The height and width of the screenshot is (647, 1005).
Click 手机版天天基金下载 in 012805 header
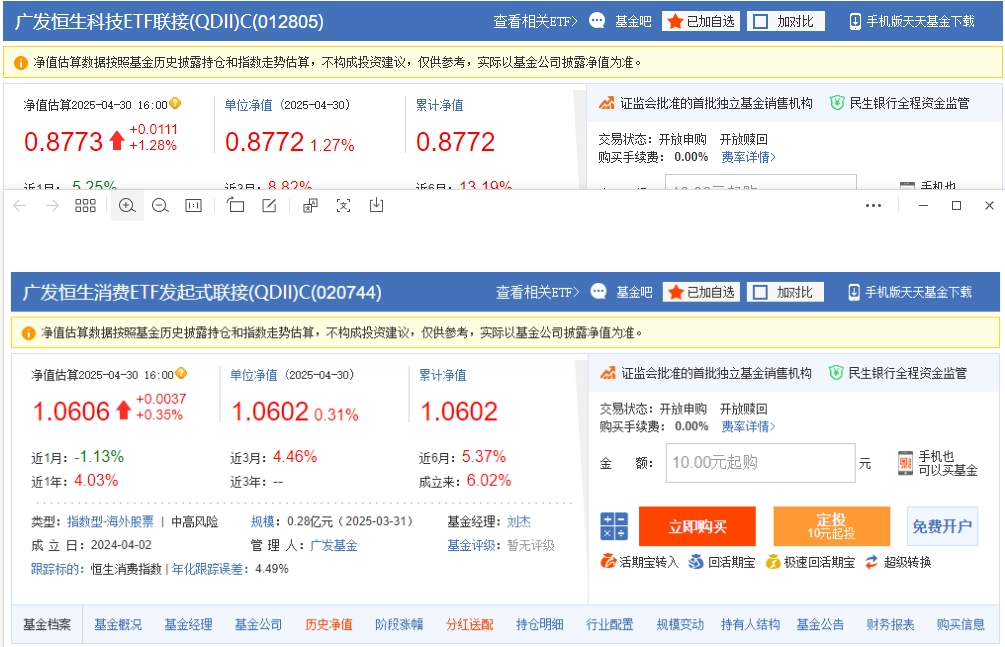920,21
